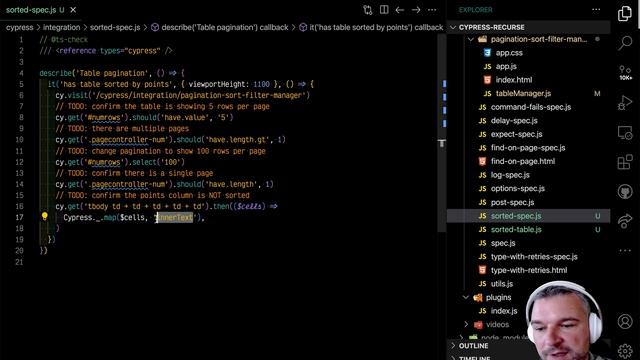The height and width of the screenshot is (360, 640).
Task: Split the editor to the right
Action: click(384, 10)
